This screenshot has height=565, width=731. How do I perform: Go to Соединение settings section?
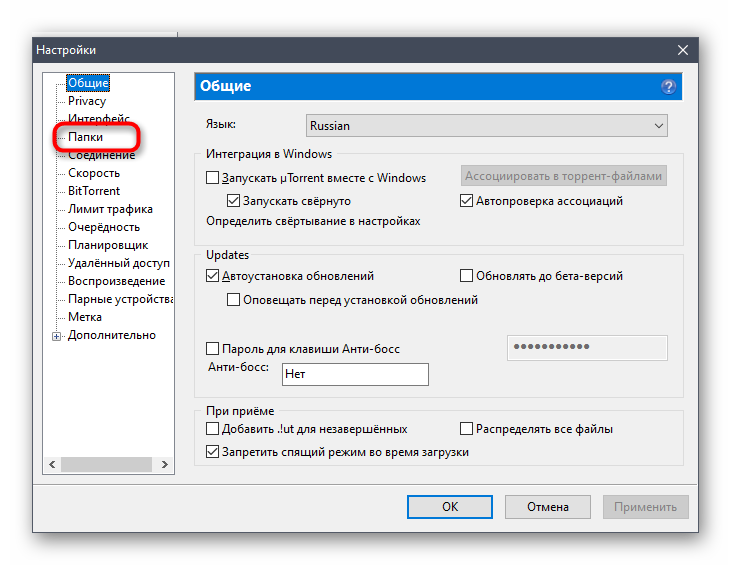tap(102, 155)
